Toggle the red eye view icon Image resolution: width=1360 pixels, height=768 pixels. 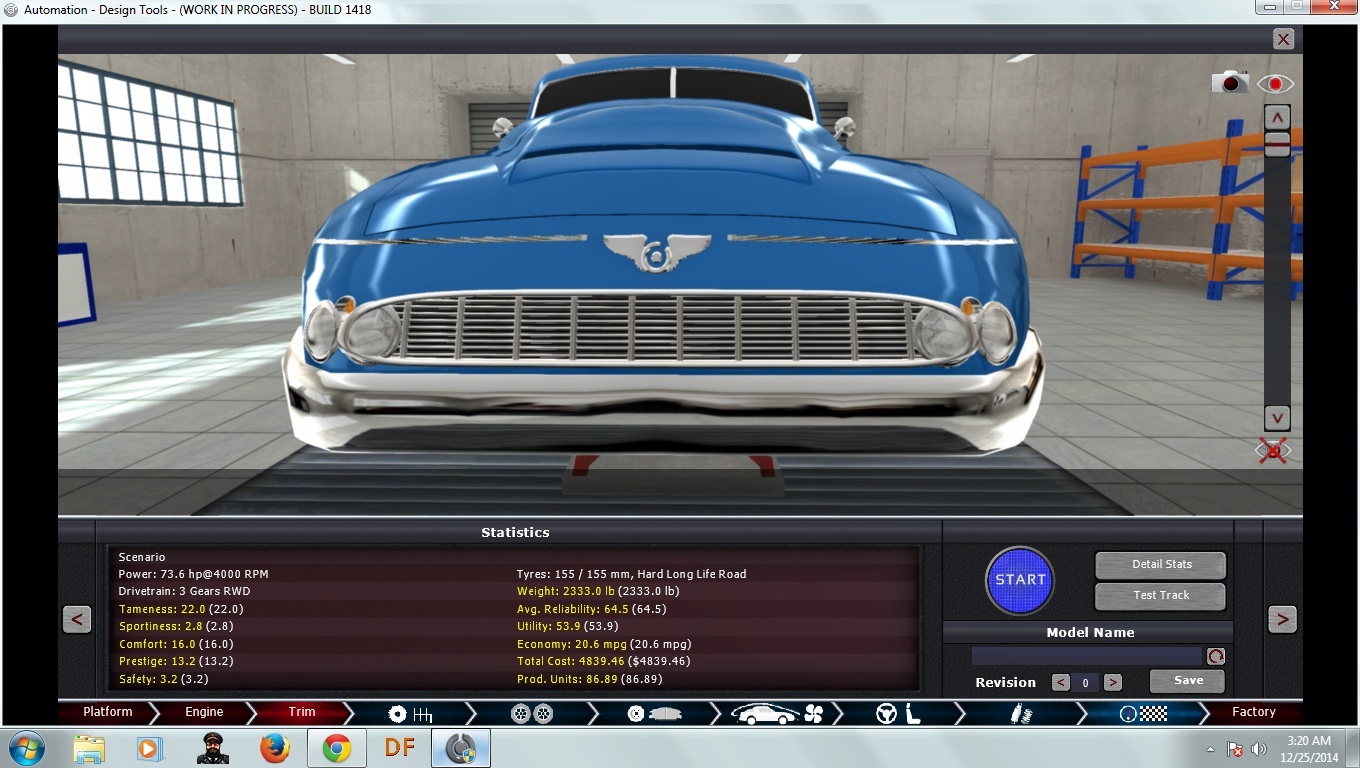click(1275, 84)
